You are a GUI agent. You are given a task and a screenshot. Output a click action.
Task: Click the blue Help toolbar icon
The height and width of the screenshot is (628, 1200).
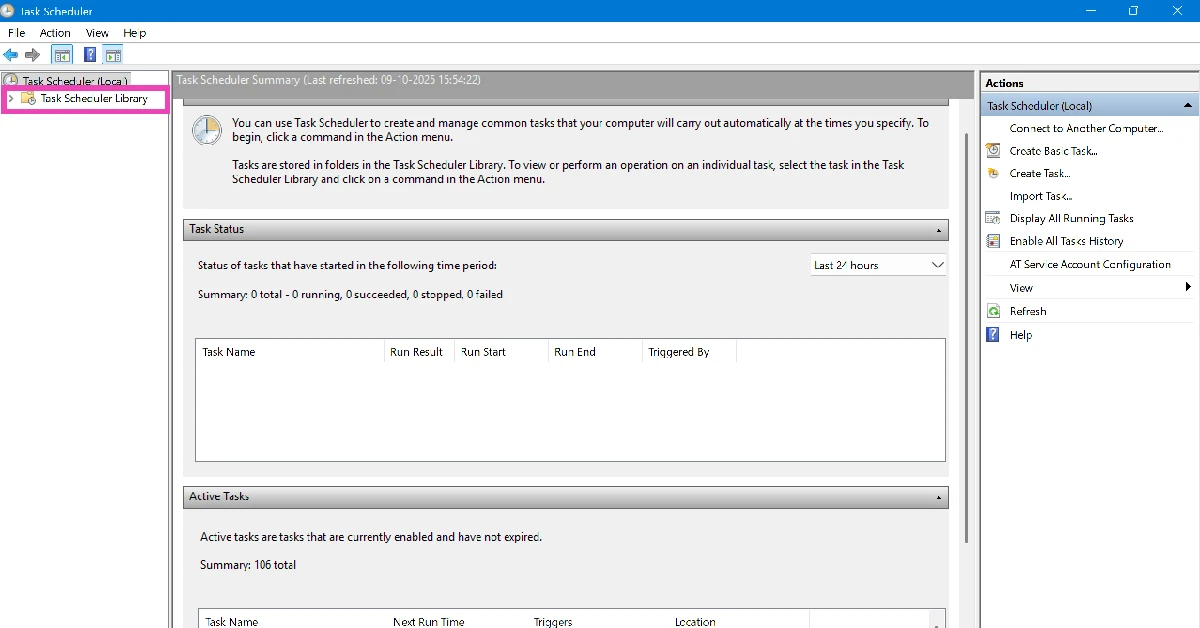pyautogui.click(x=90, y=55)
